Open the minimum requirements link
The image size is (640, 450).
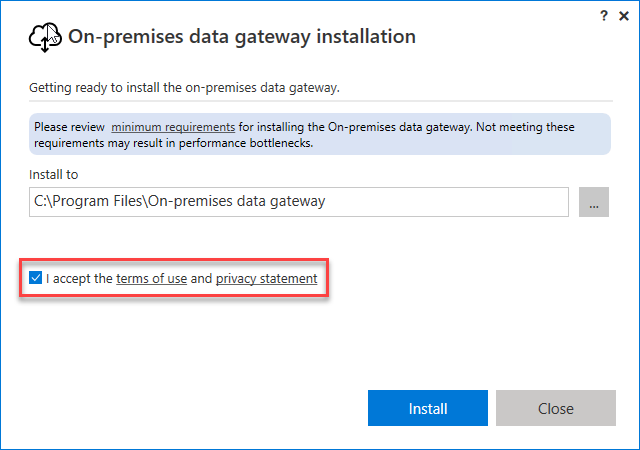(173, 127)
